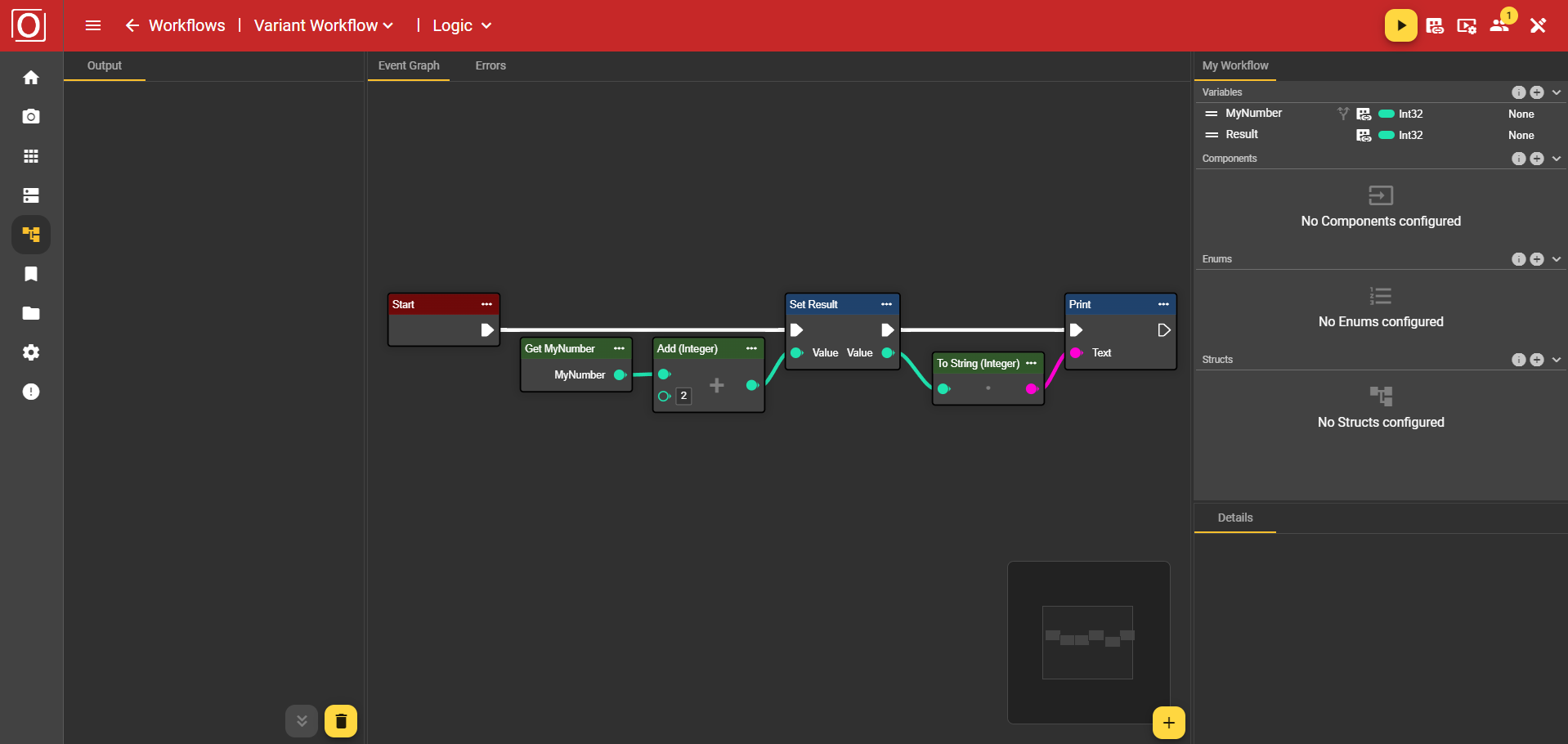
Task: Open Settings from the left sidebar gear
Action: pos(31,352)
